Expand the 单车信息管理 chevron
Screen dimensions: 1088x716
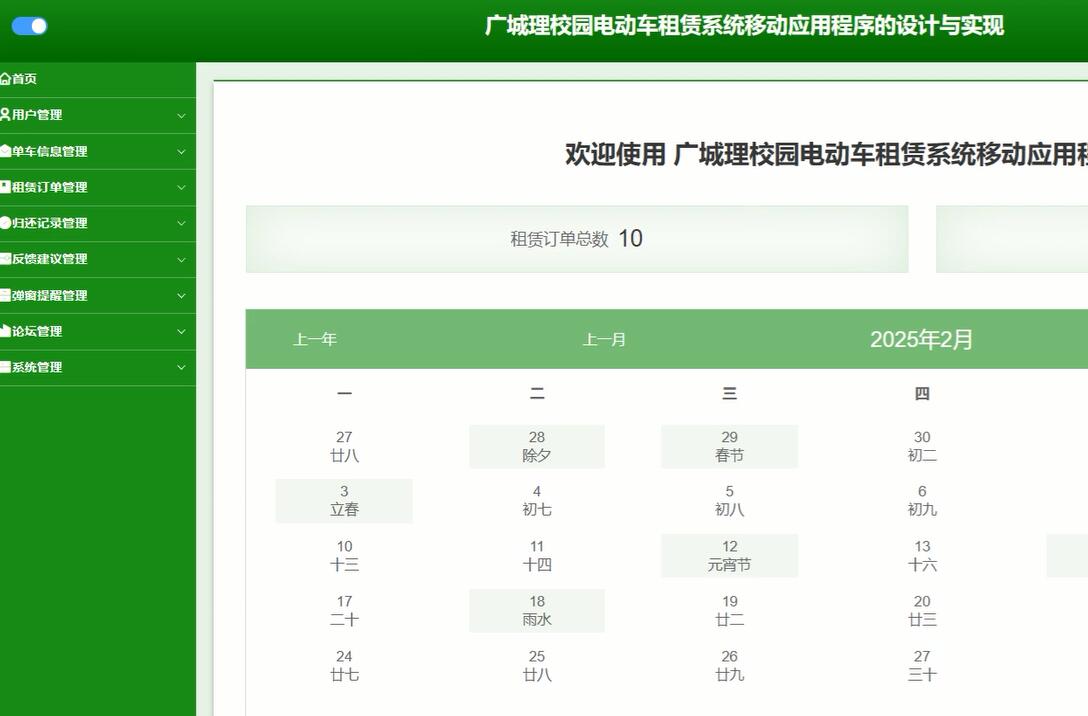tap(181, 151)
